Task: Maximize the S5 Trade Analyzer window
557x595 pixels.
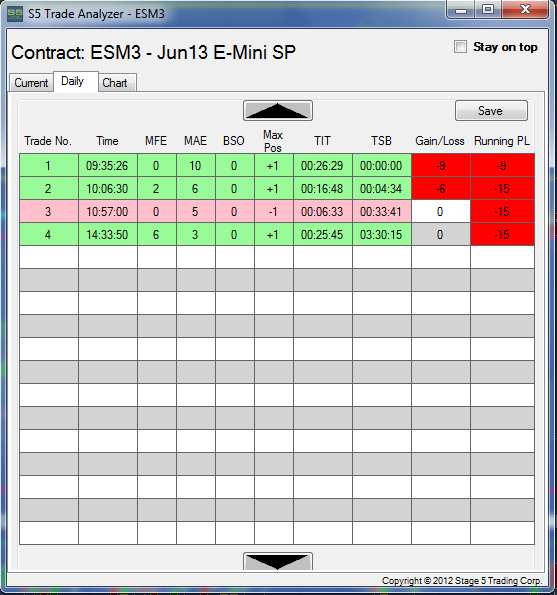Action: [x=488, y=9]
